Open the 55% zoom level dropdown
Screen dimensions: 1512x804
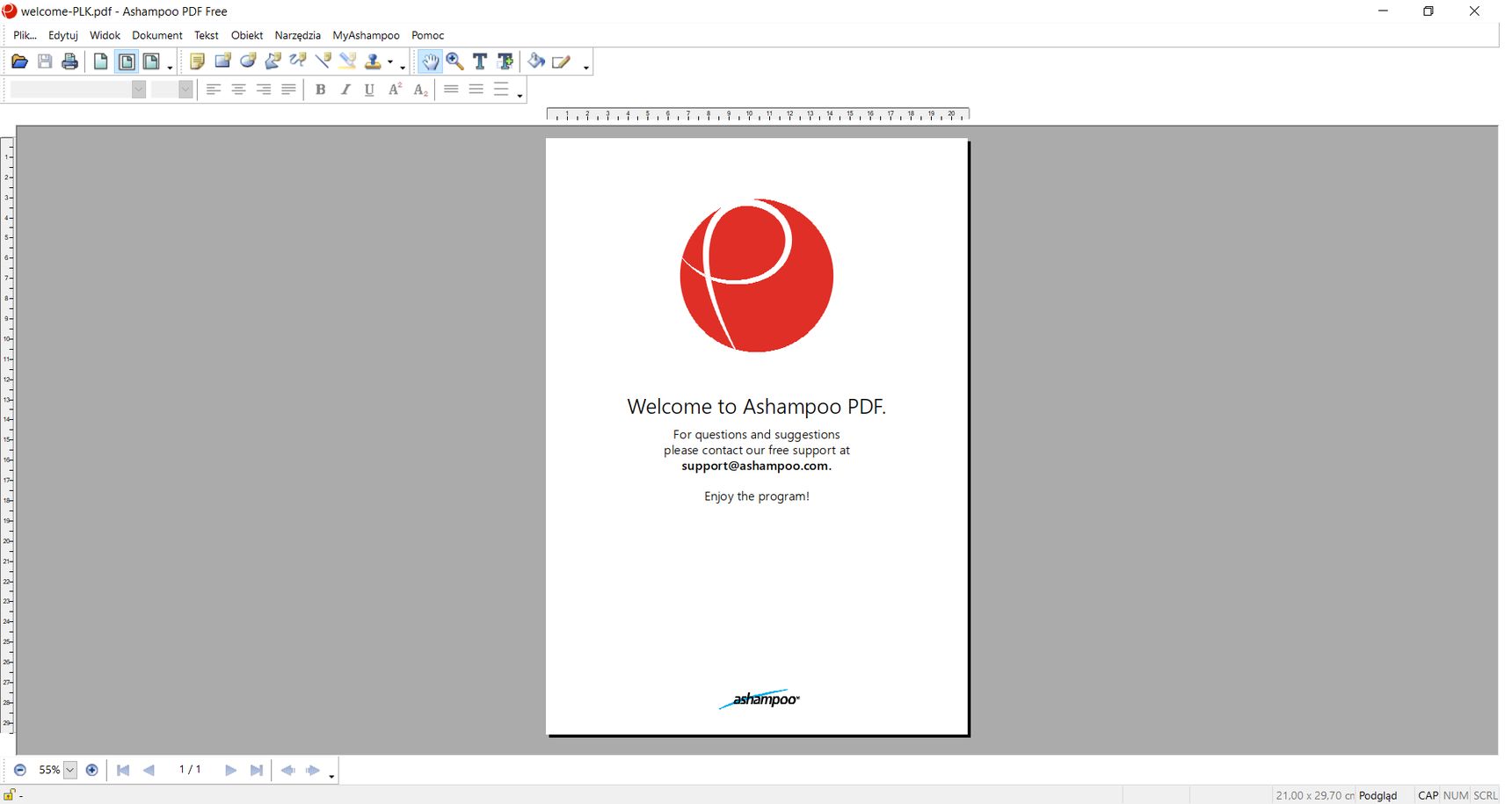tap(70, 770)
